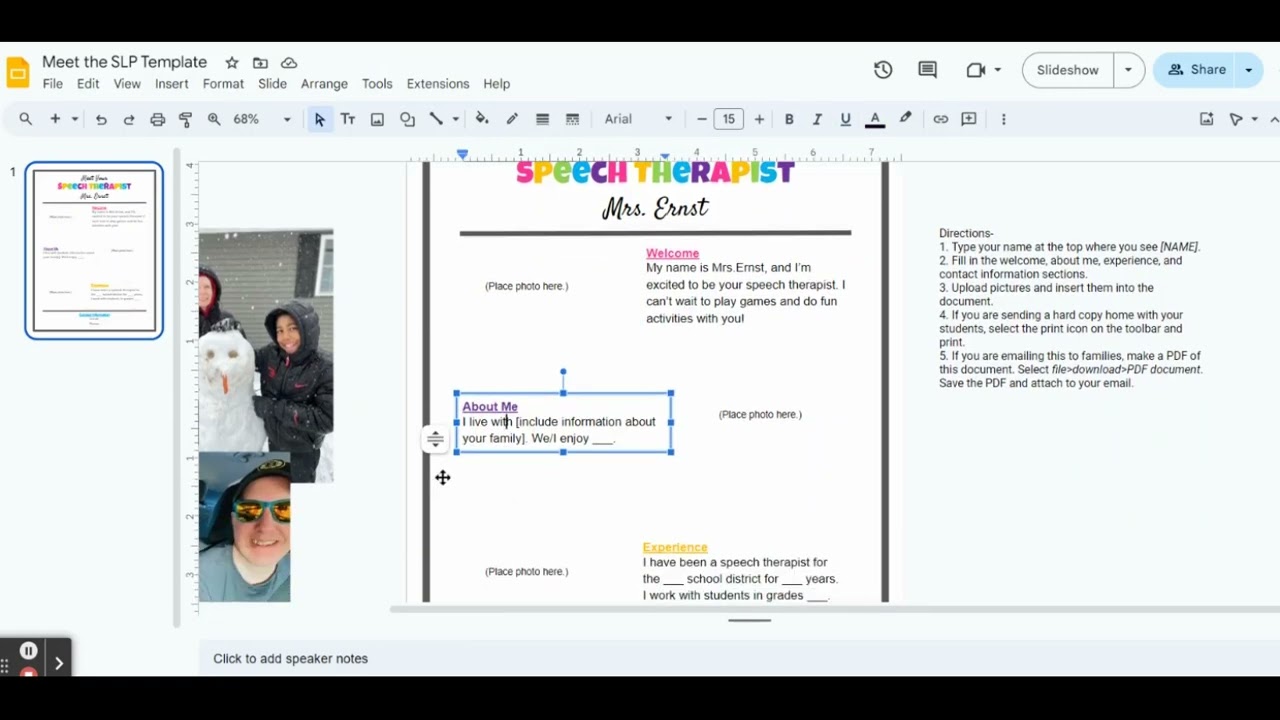Open the new slide layout dropdown arrow
Screen dimensions: 1280x720
coord(74,119)
